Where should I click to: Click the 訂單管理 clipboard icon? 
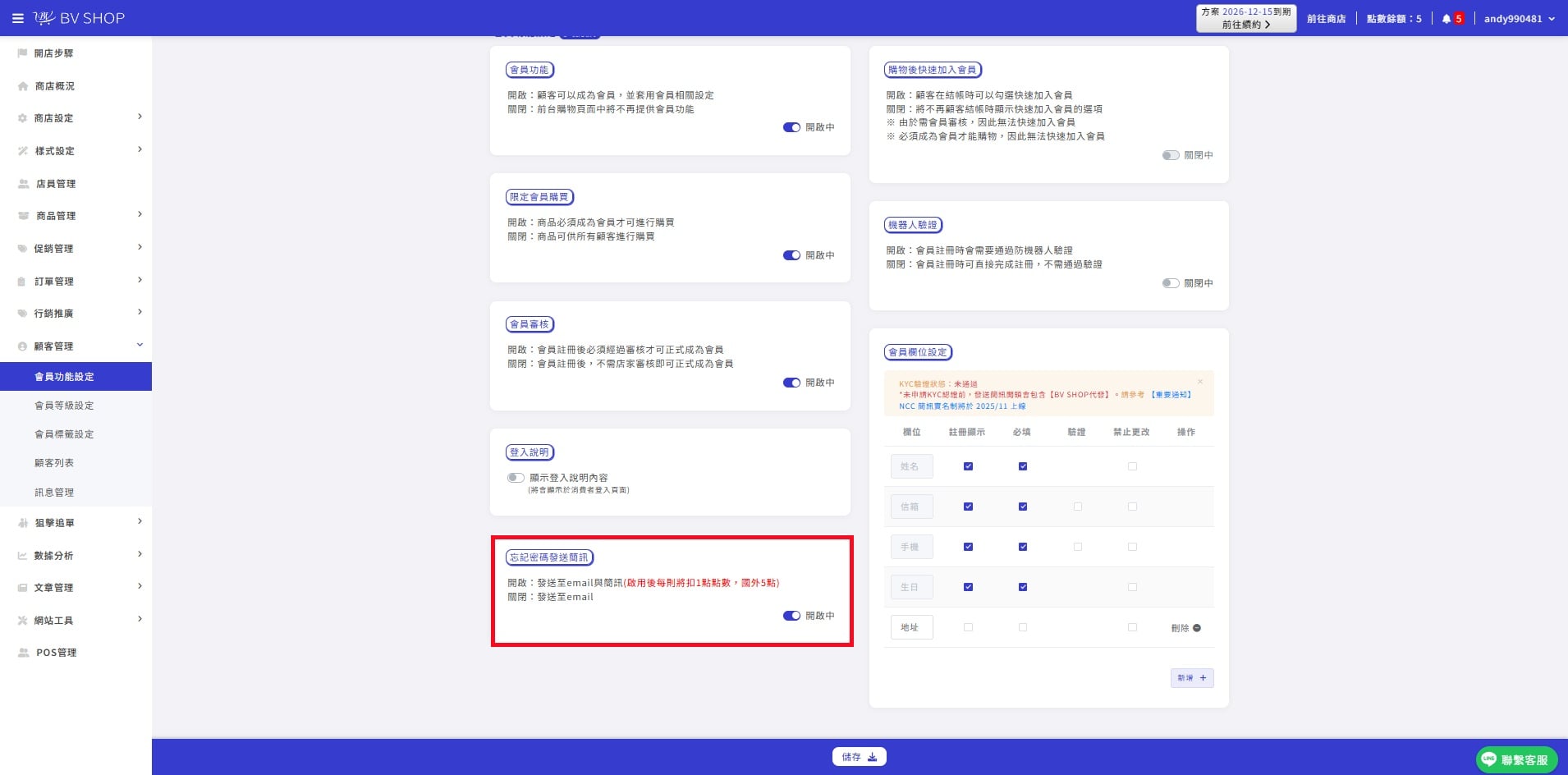click(x=23, y=282)
